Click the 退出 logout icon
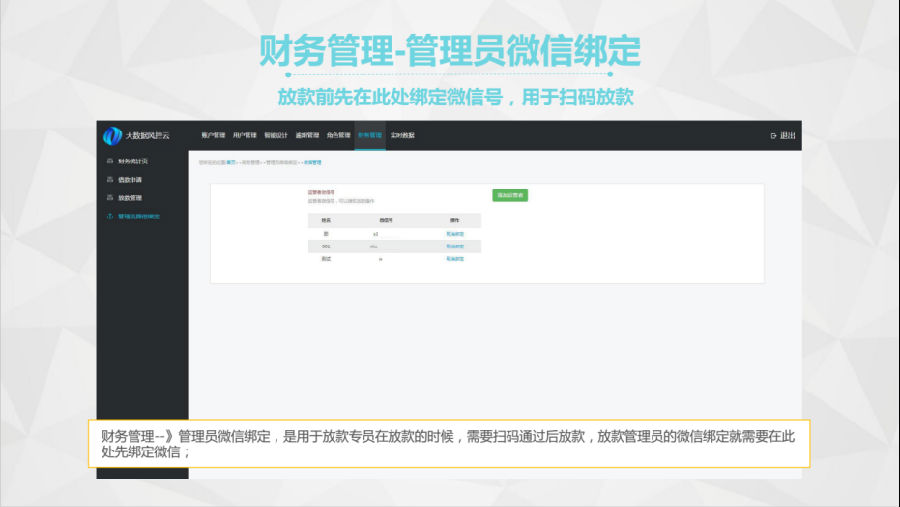 point(773,136)
